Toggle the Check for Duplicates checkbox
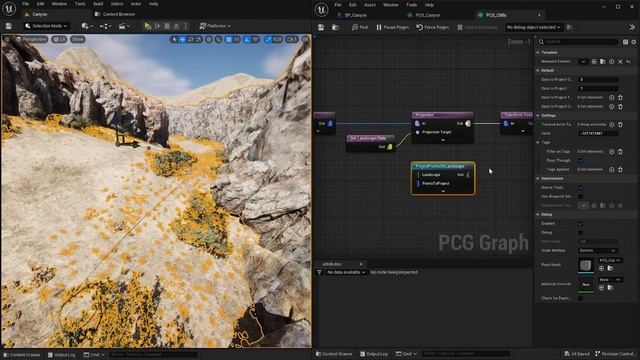 click(580, 298)
